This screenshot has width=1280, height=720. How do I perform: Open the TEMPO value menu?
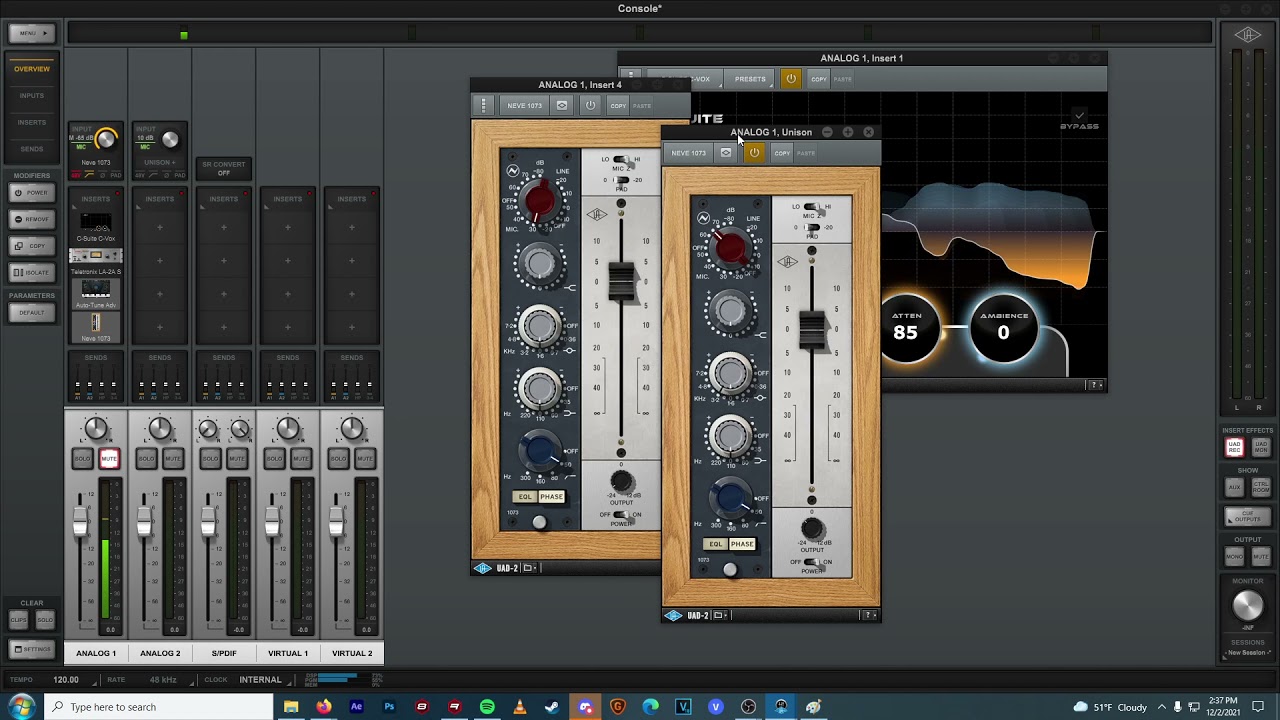click(x=66, y=680)
